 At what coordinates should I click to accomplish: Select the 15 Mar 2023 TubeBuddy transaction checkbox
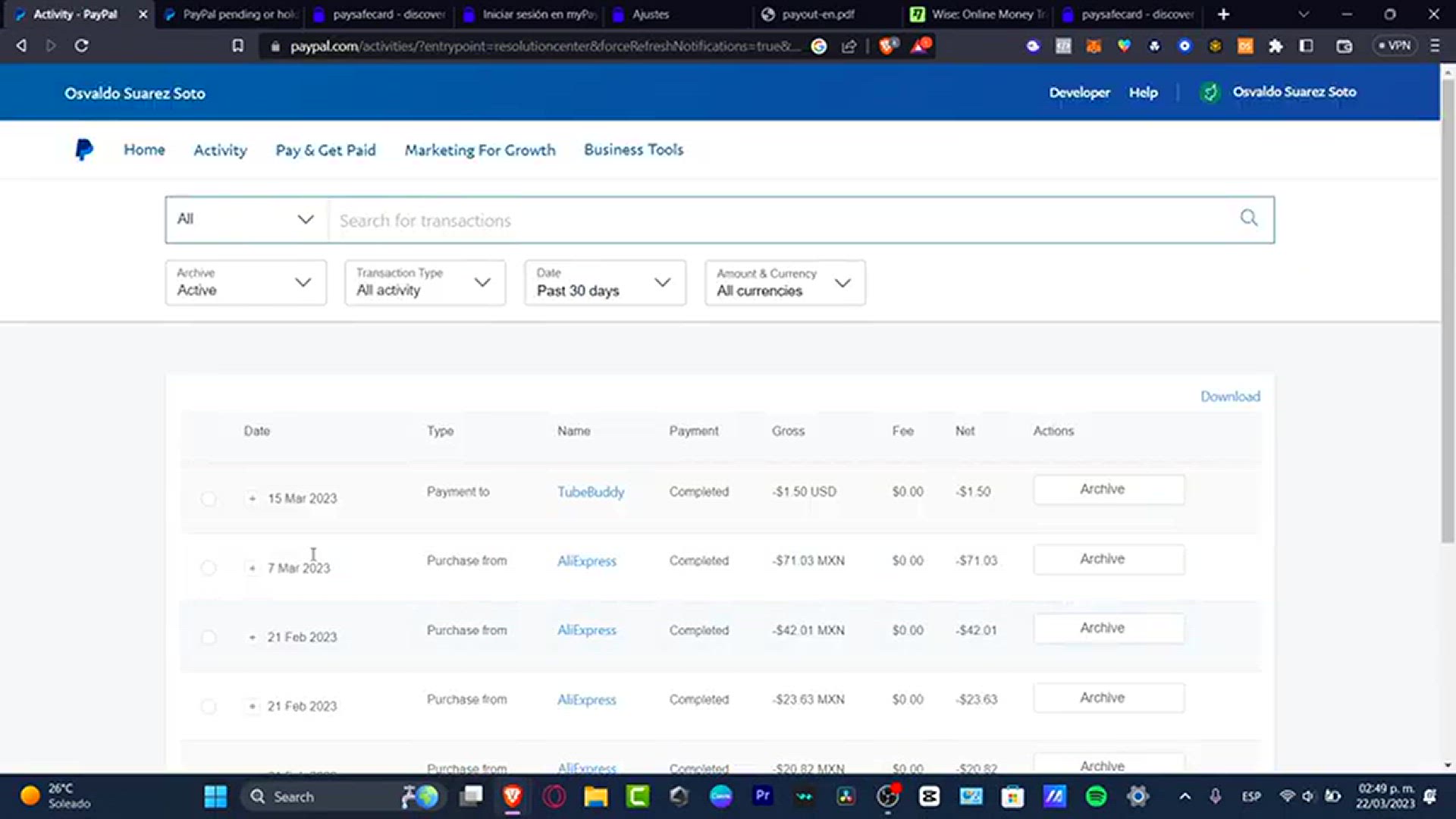pyautogui.click(x=208, y=498)
